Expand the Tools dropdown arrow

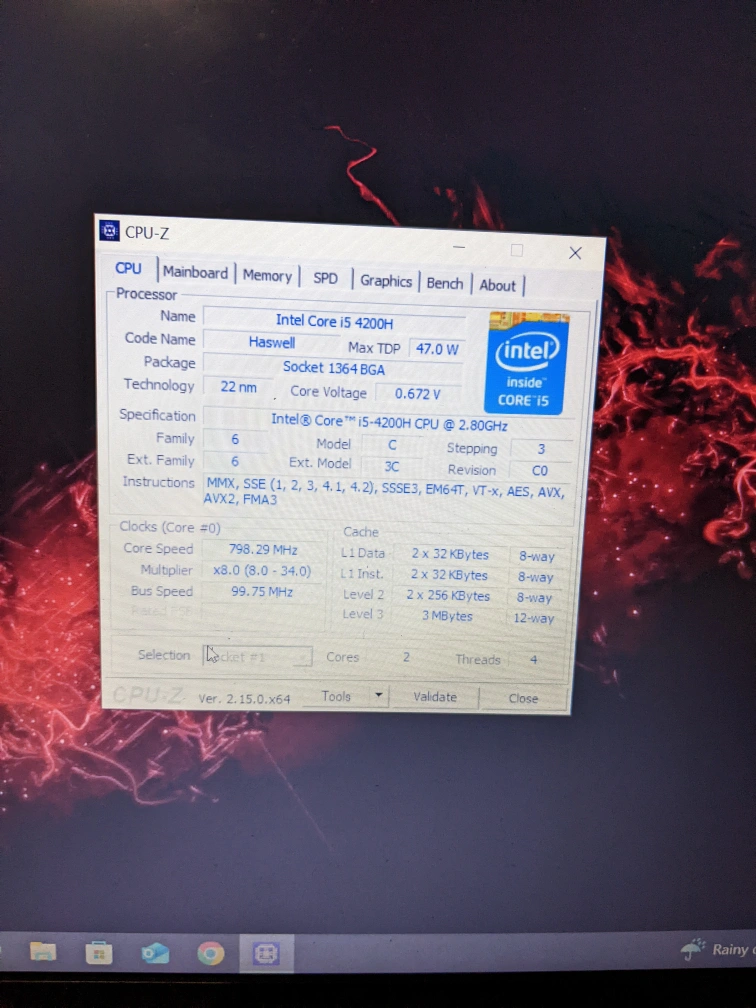(378, 696)
